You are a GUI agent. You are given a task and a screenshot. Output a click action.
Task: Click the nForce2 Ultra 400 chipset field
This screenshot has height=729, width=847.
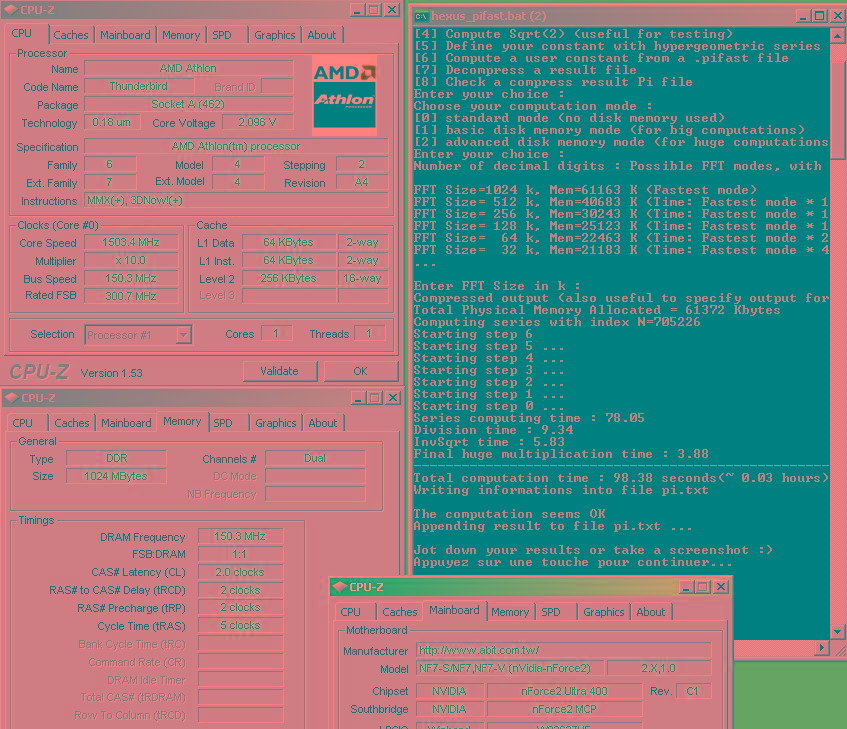(x=564, y=692)
